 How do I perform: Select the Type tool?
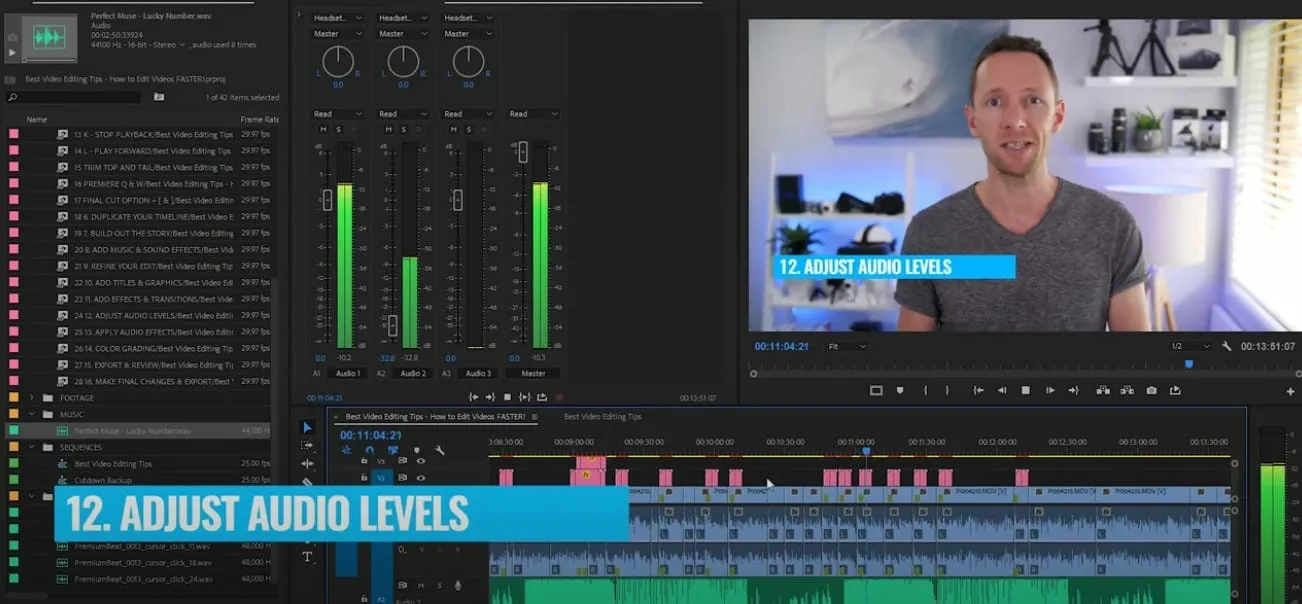(307, 556)
